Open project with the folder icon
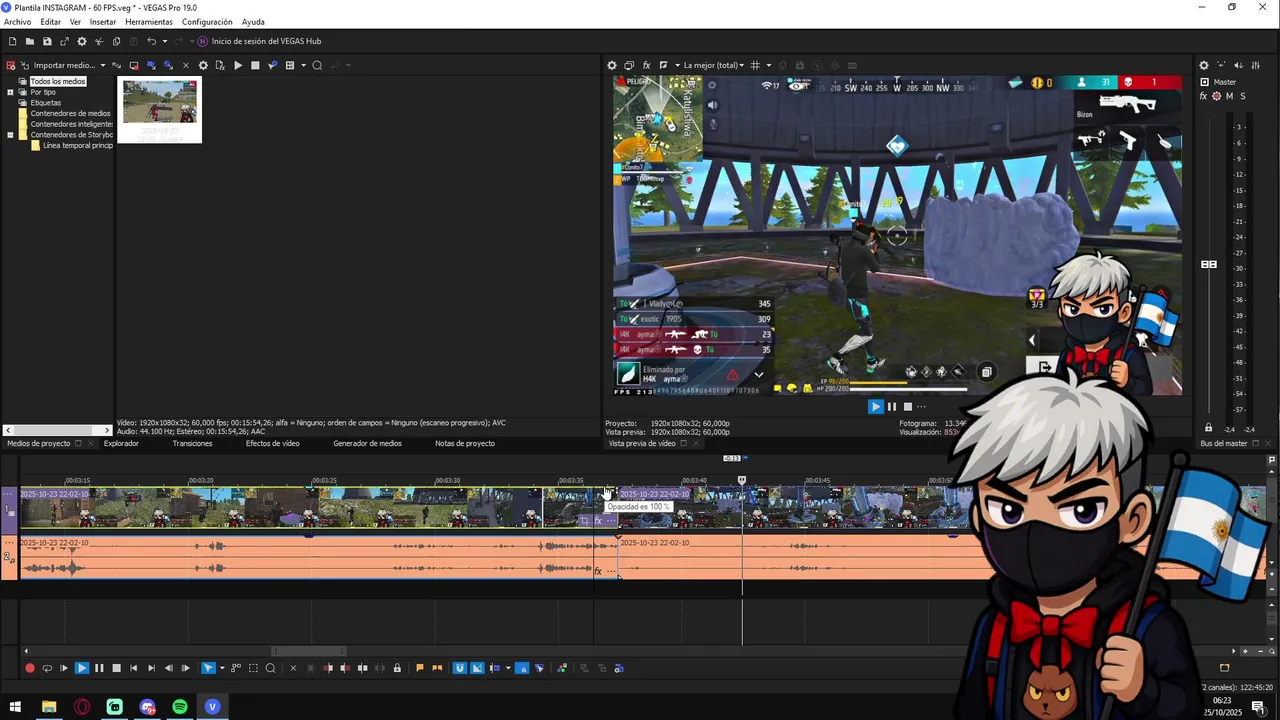This screenshot has width=1280, height=720. pos(30,41)
